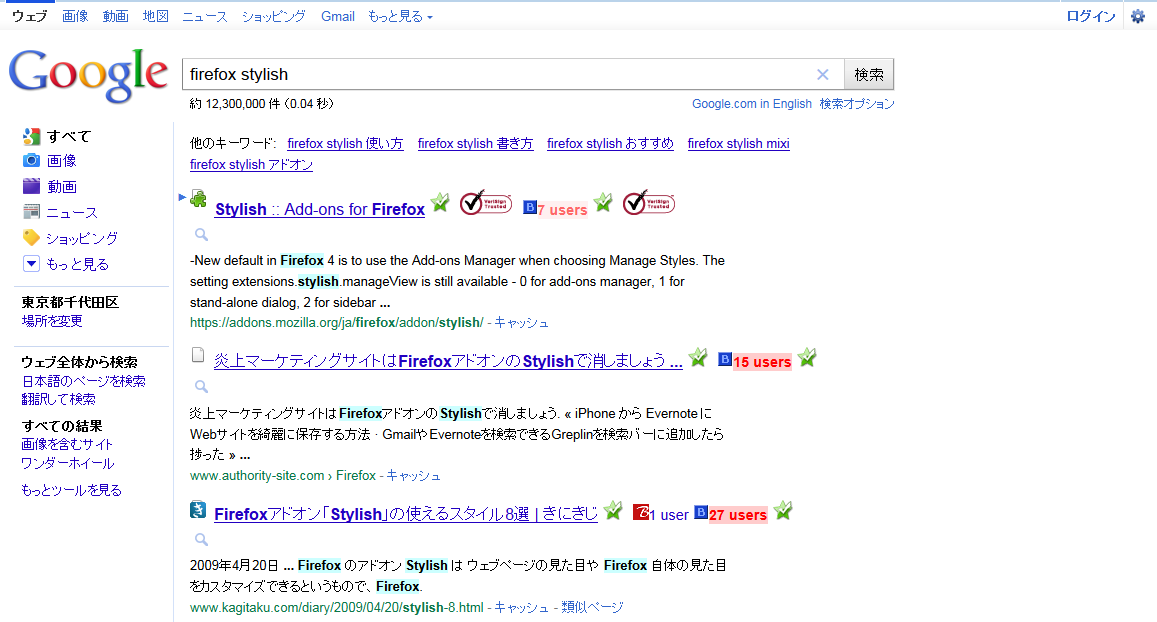Click red bookmark icon beside 1 user
Screen dimensions: 1157x622
tap(640, 512)
